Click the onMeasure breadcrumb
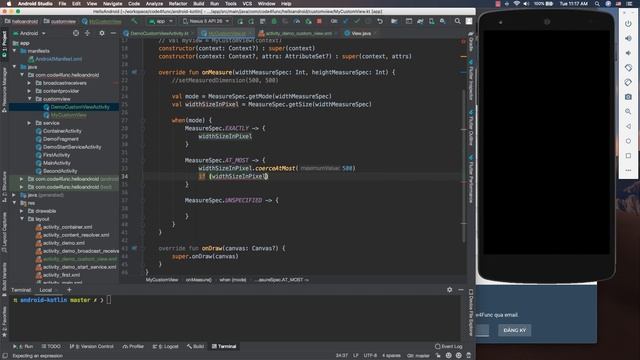Screen dimensions: 640x360 (198, 280)
